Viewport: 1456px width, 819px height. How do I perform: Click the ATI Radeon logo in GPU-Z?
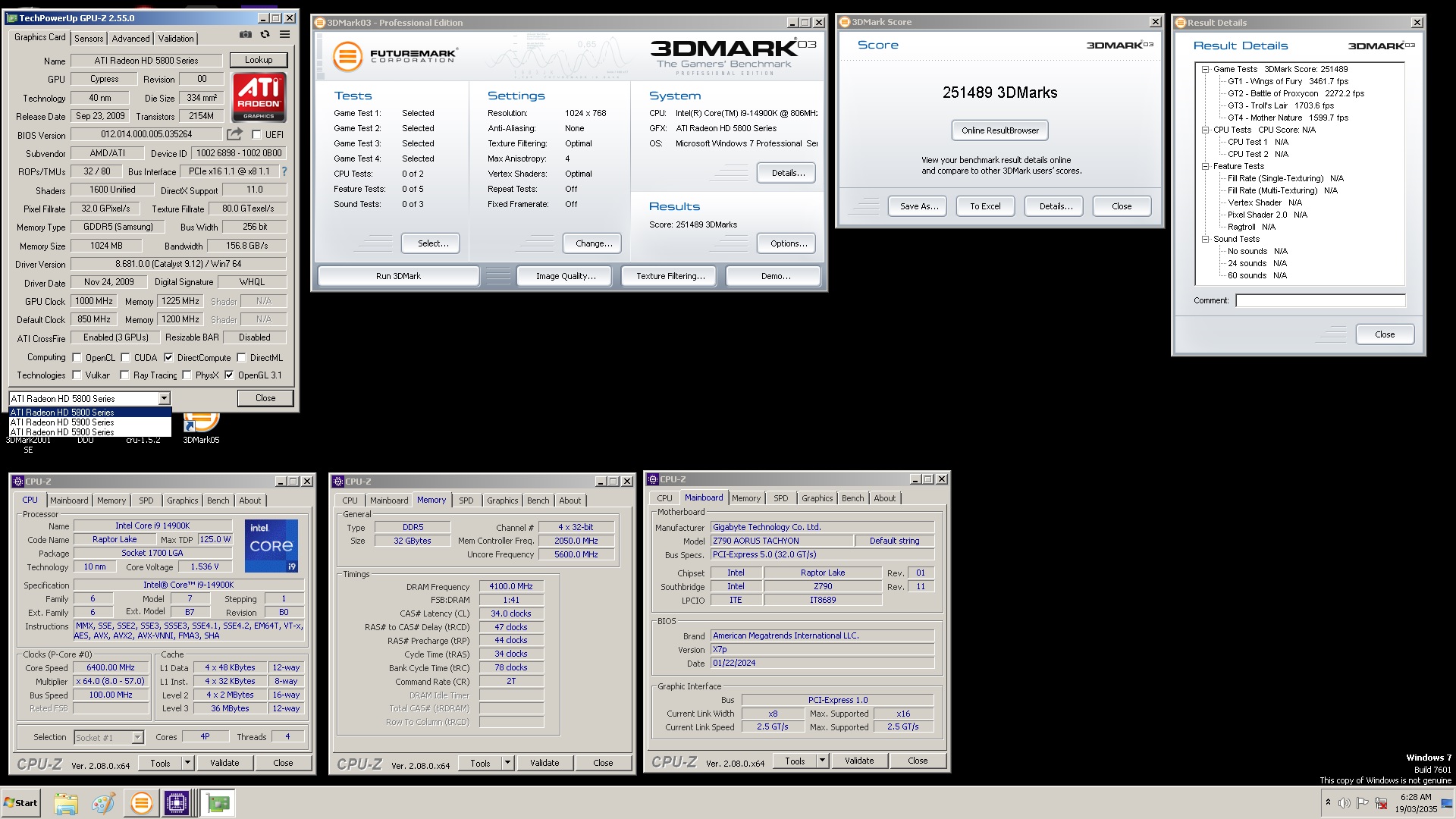[x=259, y=97]
